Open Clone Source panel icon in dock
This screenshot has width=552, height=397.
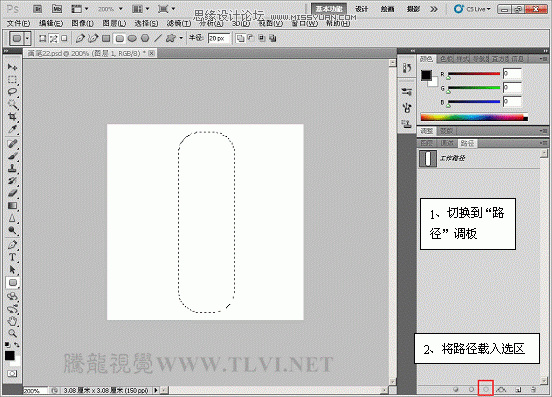(407, 124)
